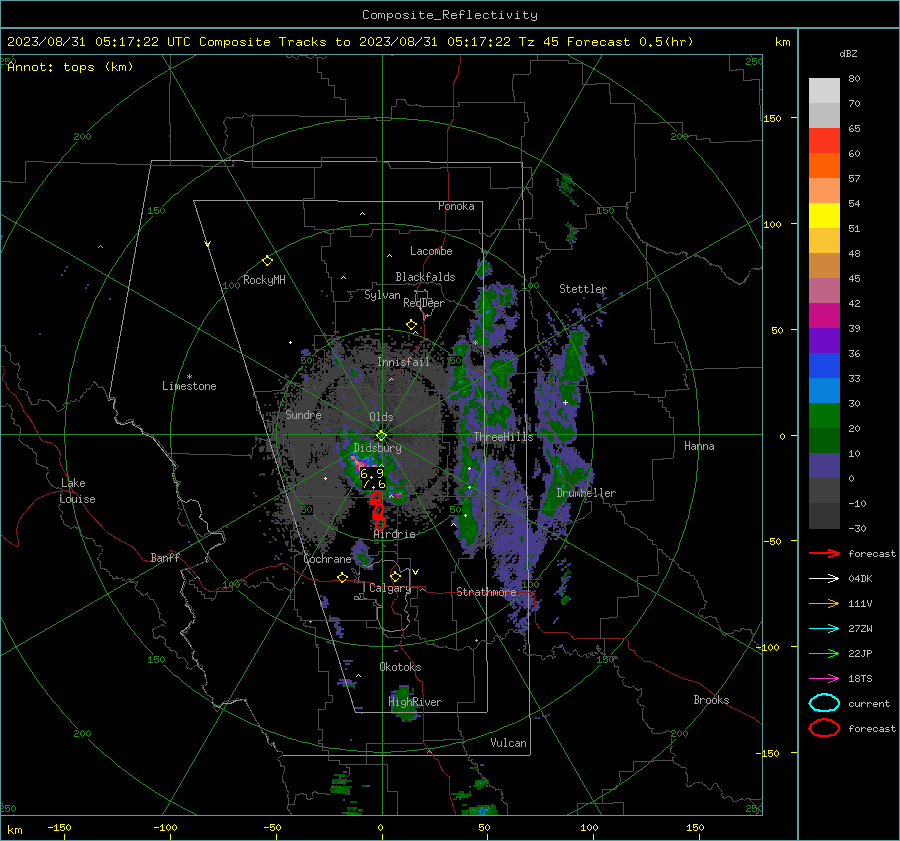Select the 51 dBZ yellow color swatch
This screenshot has width=900, height=841.
pyautogui.click(x=824, y=216)
